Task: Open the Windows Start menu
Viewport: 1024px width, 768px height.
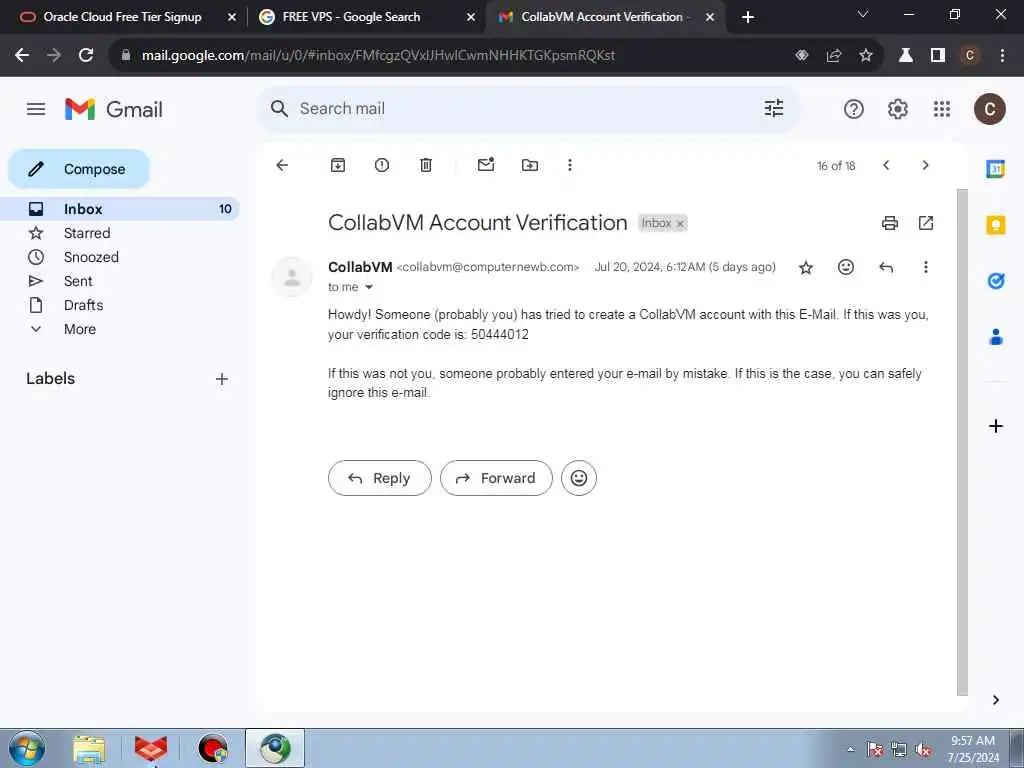Action: (x=27, y=748)
